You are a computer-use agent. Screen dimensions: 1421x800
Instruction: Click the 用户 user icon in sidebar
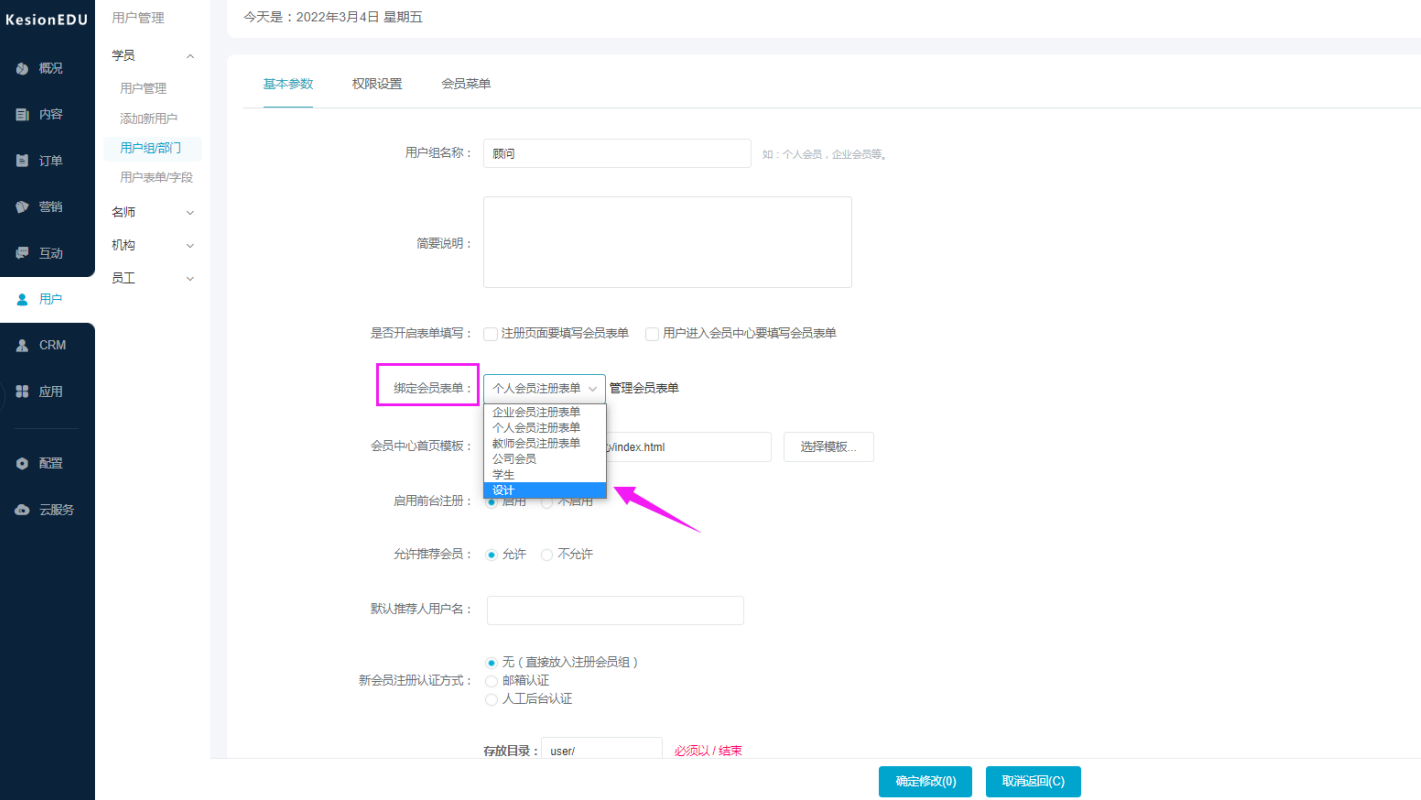coord(22,299)
